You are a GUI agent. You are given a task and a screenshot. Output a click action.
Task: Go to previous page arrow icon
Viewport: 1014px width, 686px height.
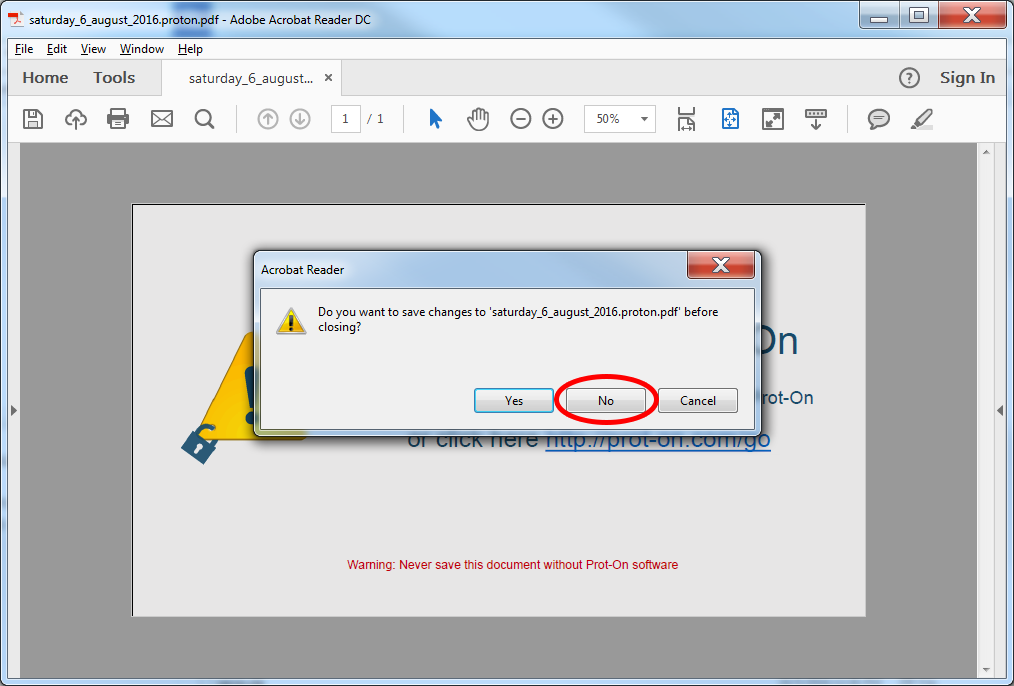tap(268, 119)
